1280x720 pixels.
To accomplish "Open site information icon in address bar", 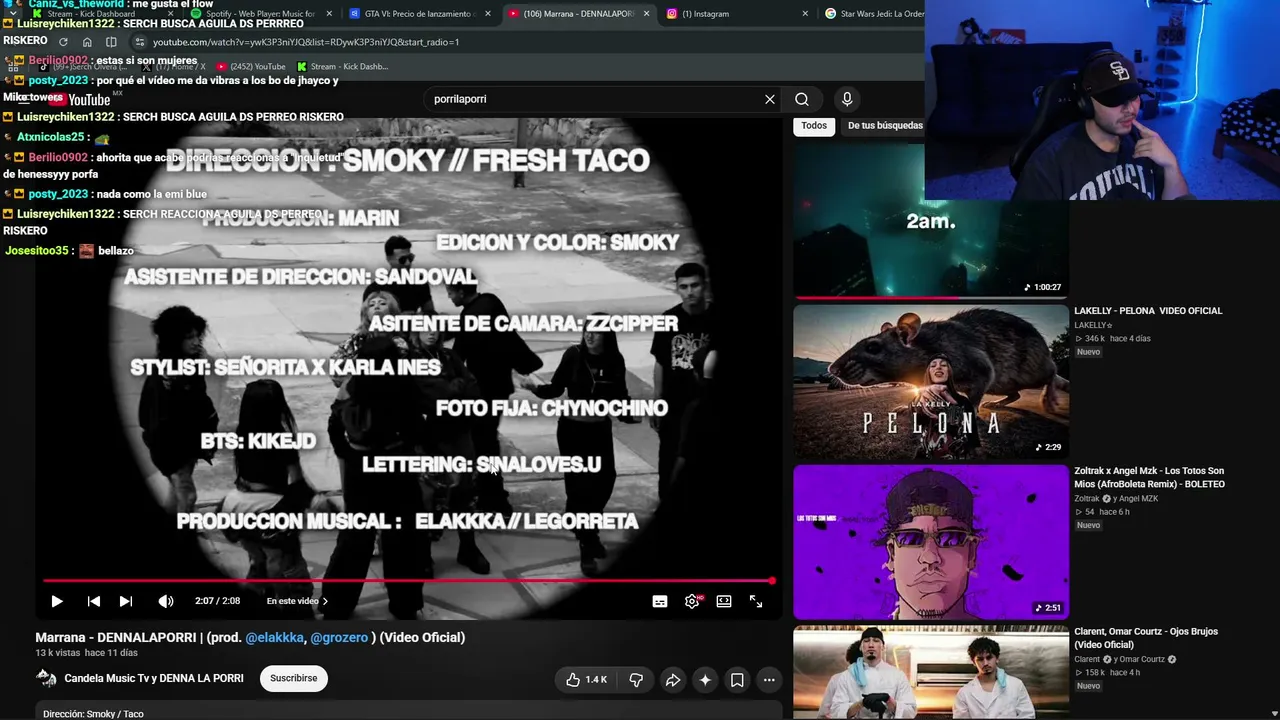I will pyautogui.click(x=140, y=42).
